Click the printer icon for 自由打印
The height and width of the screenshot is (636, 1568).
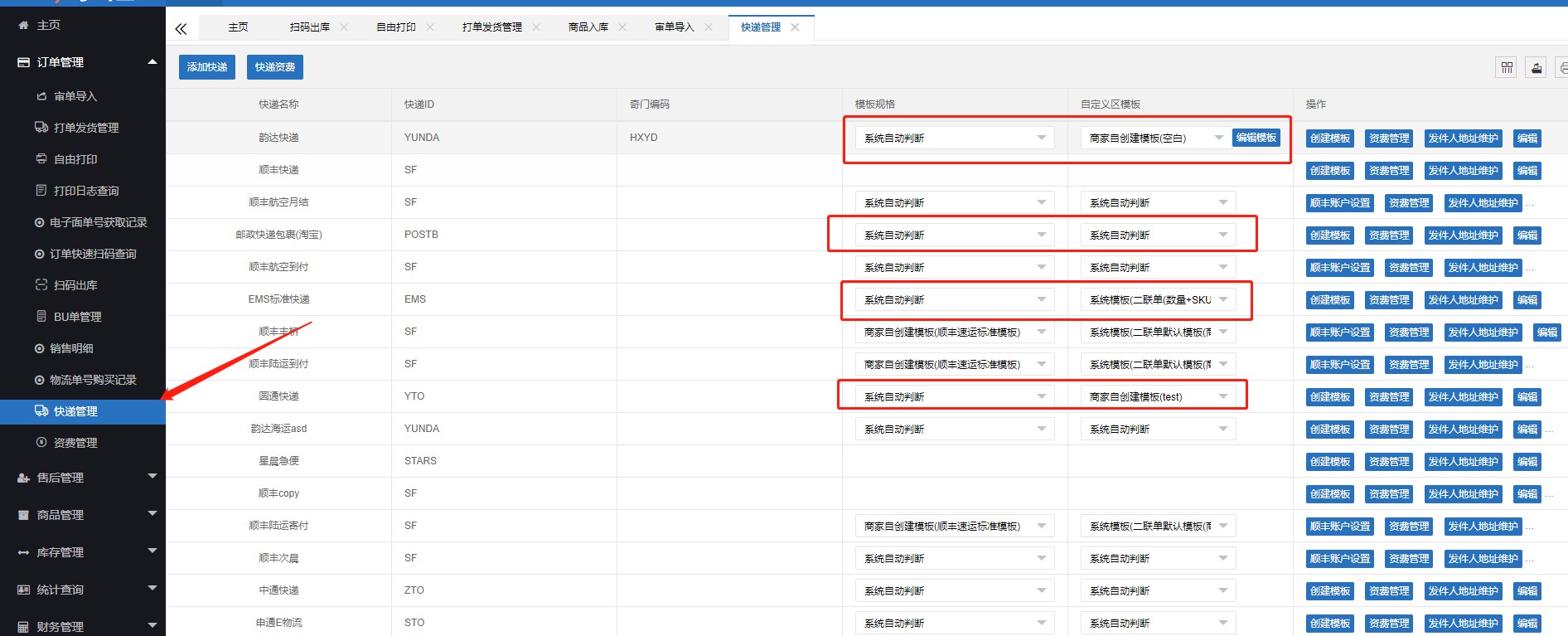click(41, 159)
